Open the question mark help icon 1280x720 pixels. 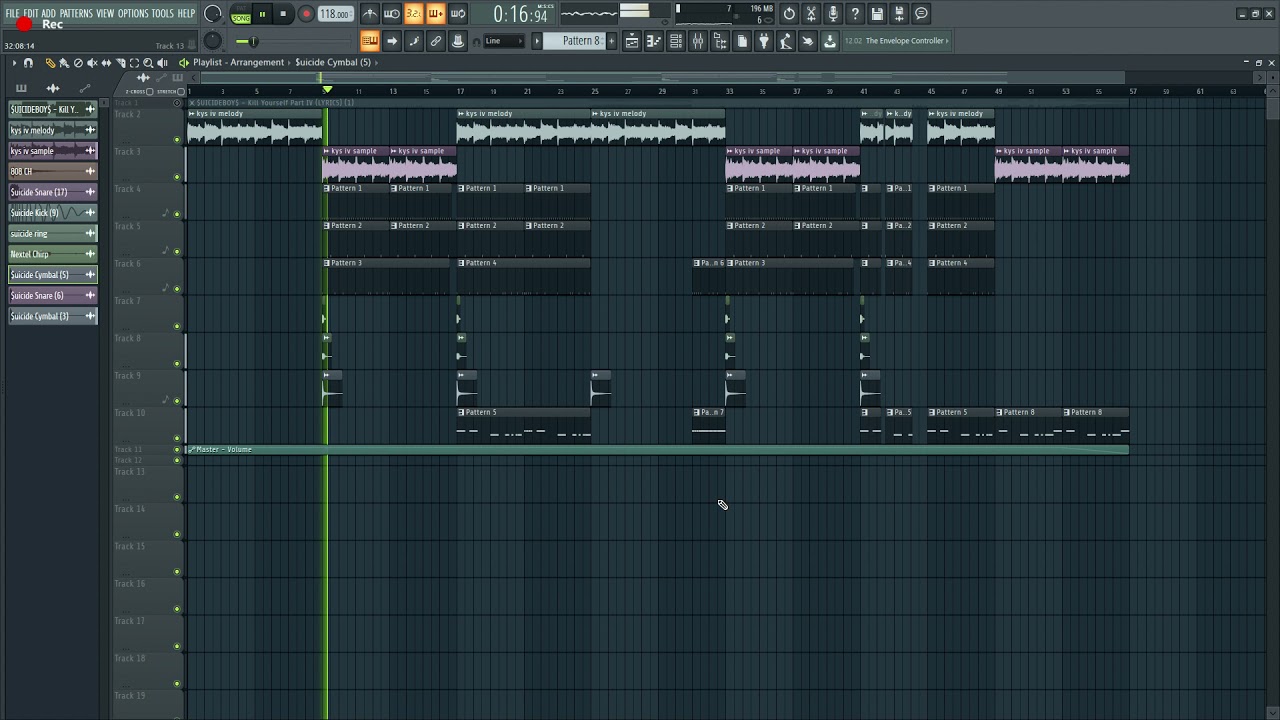click(855, 14)
